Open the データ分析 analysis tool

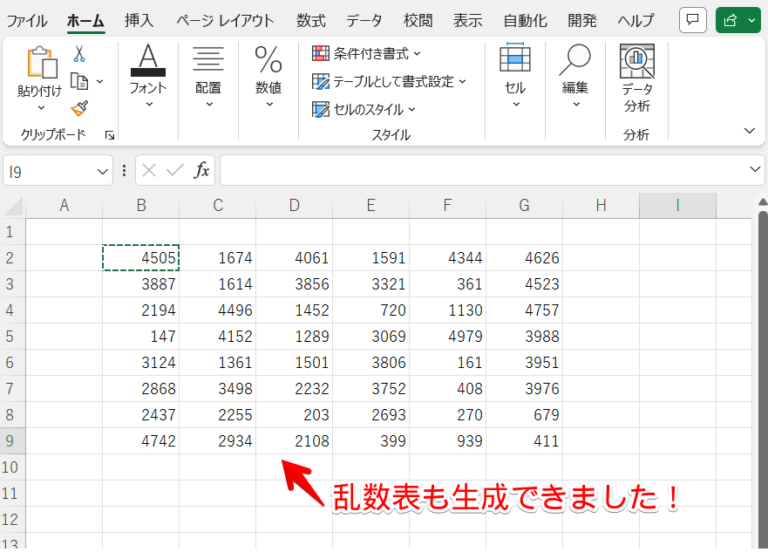(637, 78)
